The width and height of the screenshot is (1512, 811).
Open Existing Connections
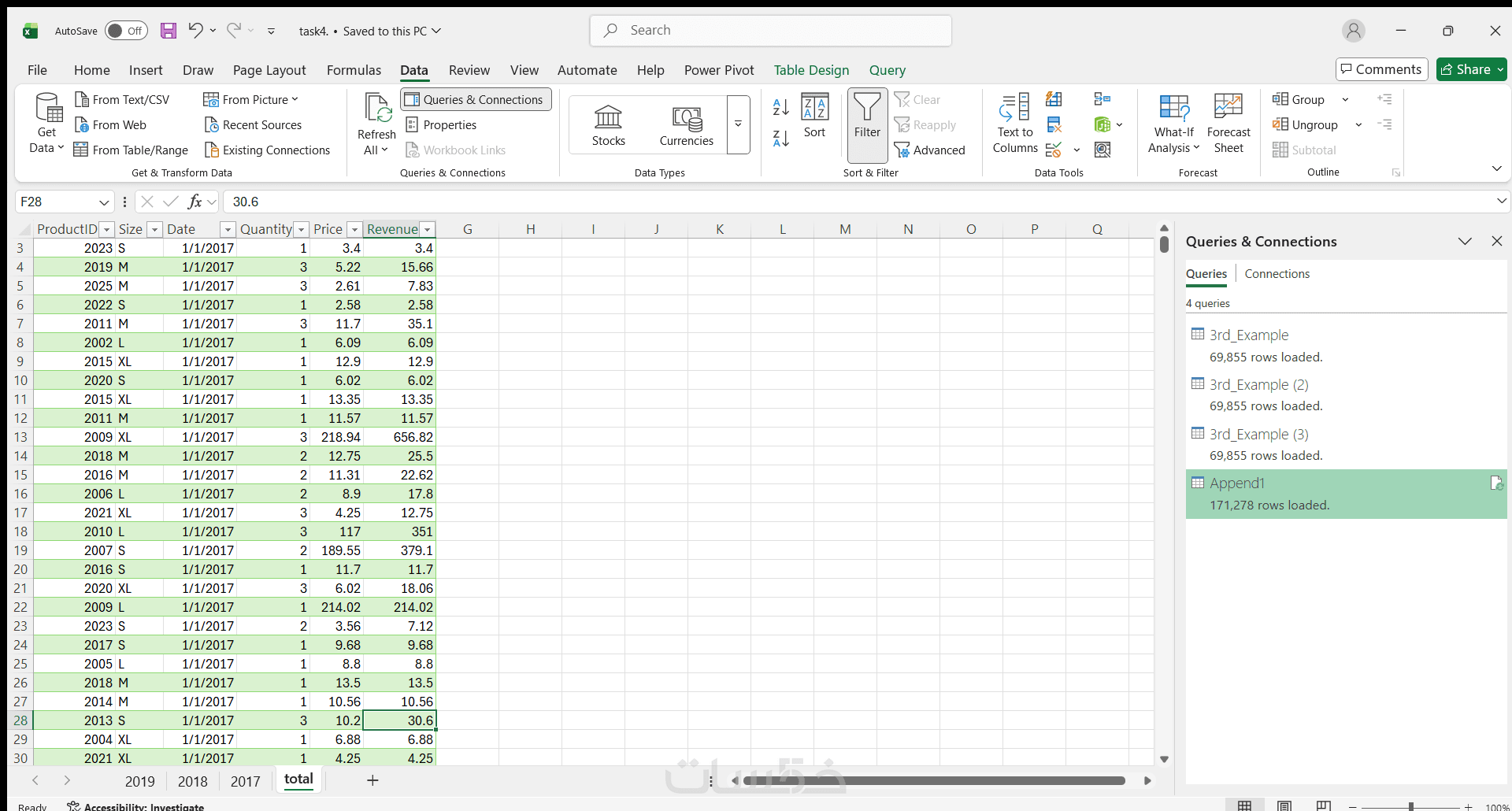pos(267,150)
